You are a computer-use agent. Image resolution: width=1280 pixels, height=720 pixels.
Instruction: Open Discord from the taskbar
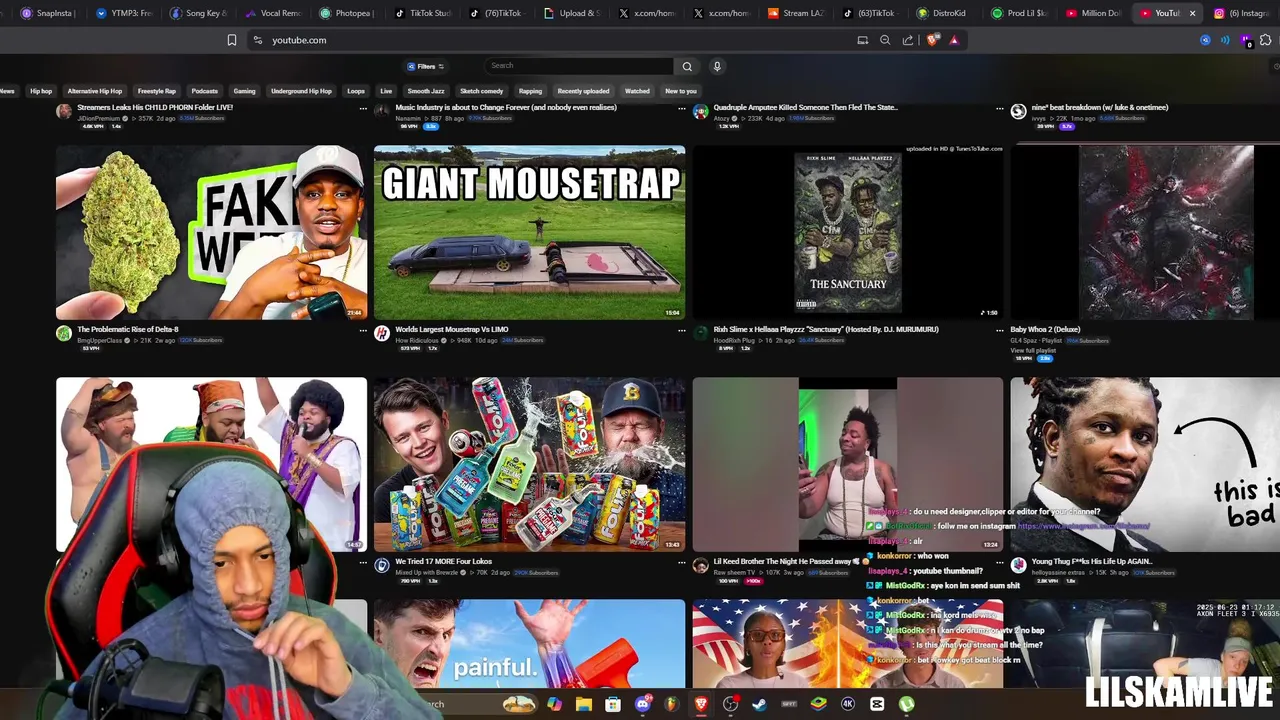tap(643, 704)
